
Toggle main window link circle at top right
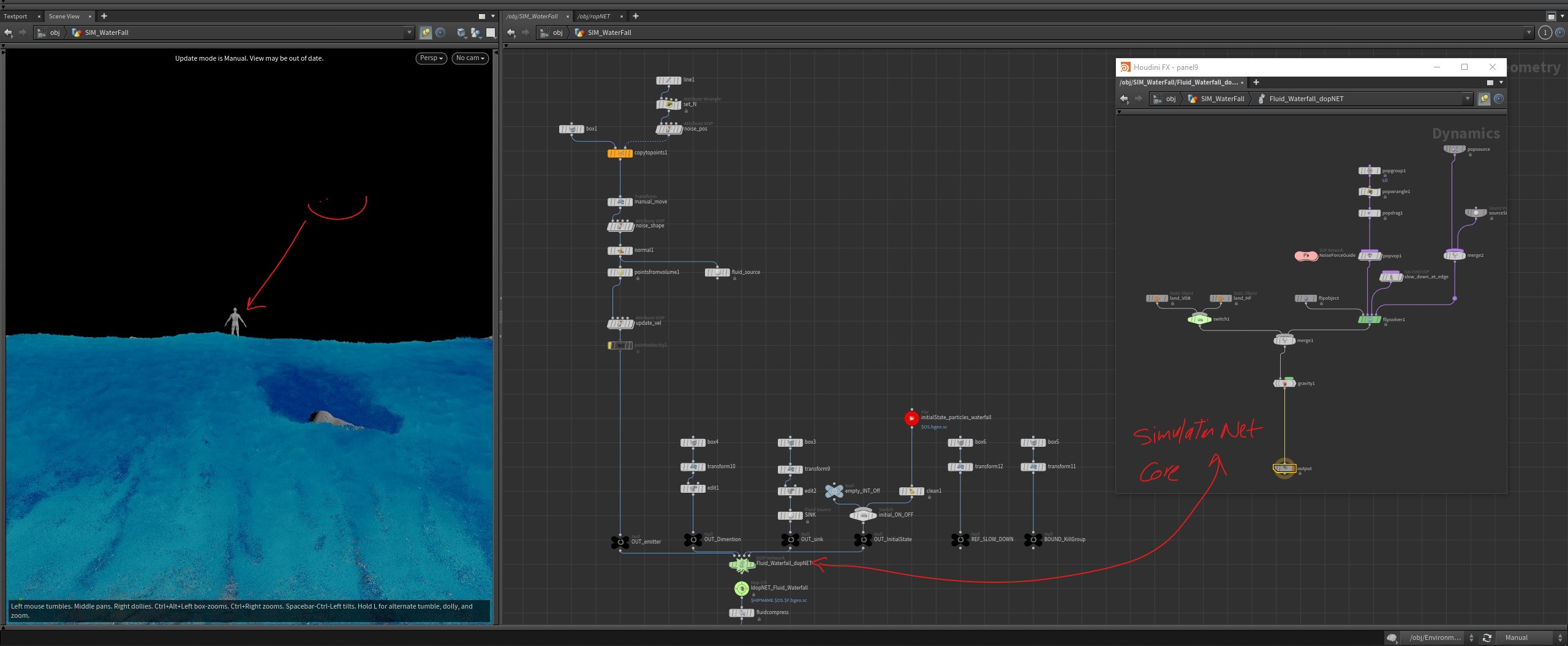[x=1559, y=32]
